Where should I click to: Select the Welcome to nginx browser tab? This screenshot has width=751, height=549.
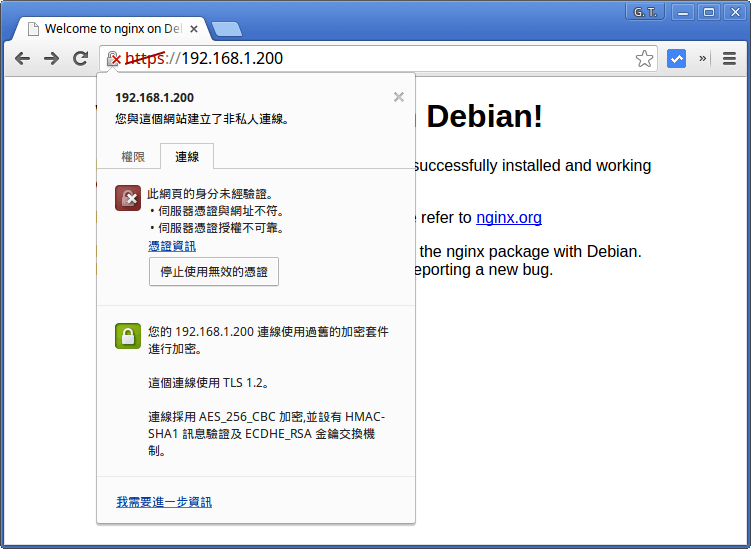pos(113,29)
